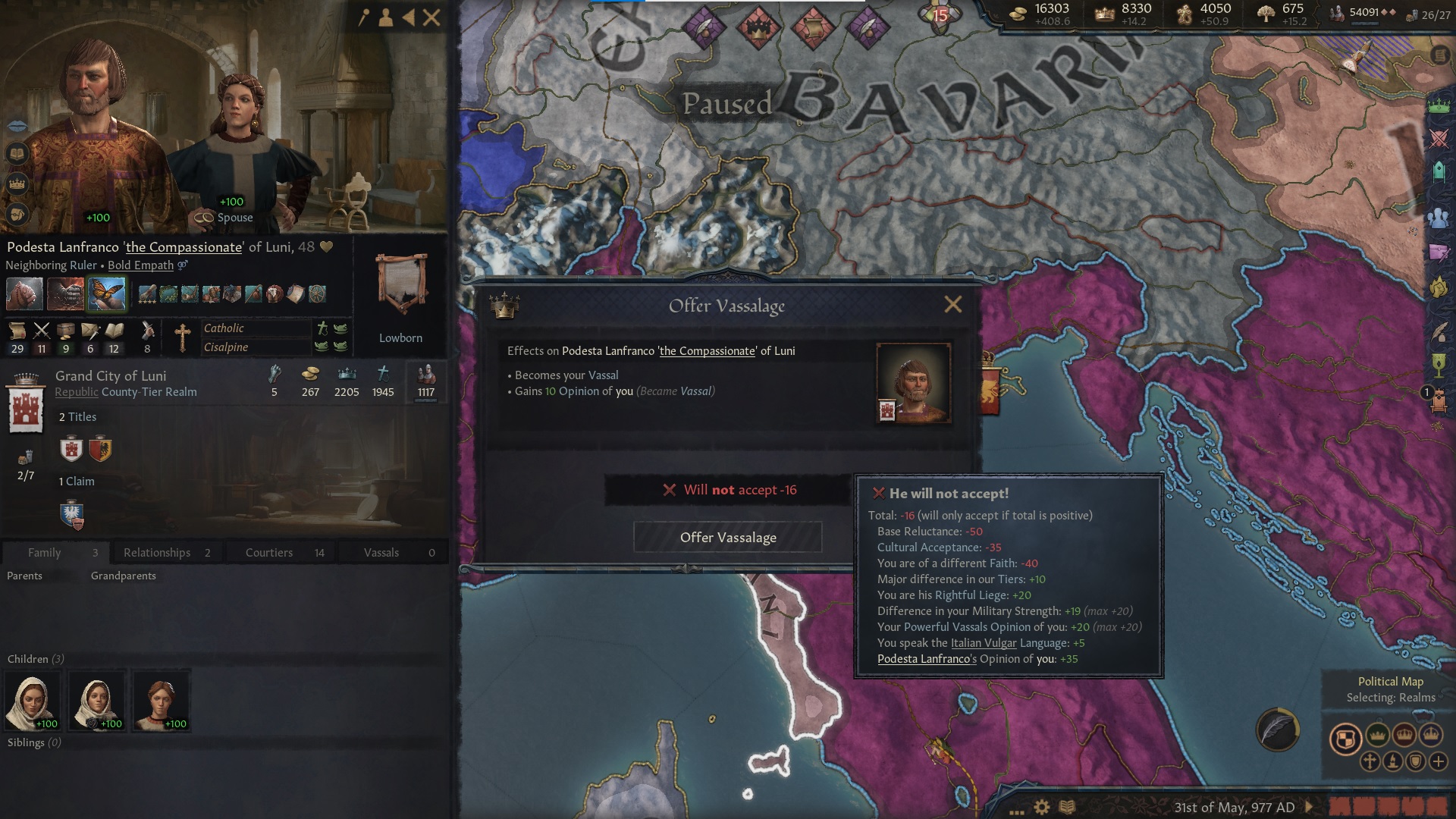This screenshot has height=819, width=1456.
Task: Expand the Siblings (0) section
Action: click(x=34, y=742)
